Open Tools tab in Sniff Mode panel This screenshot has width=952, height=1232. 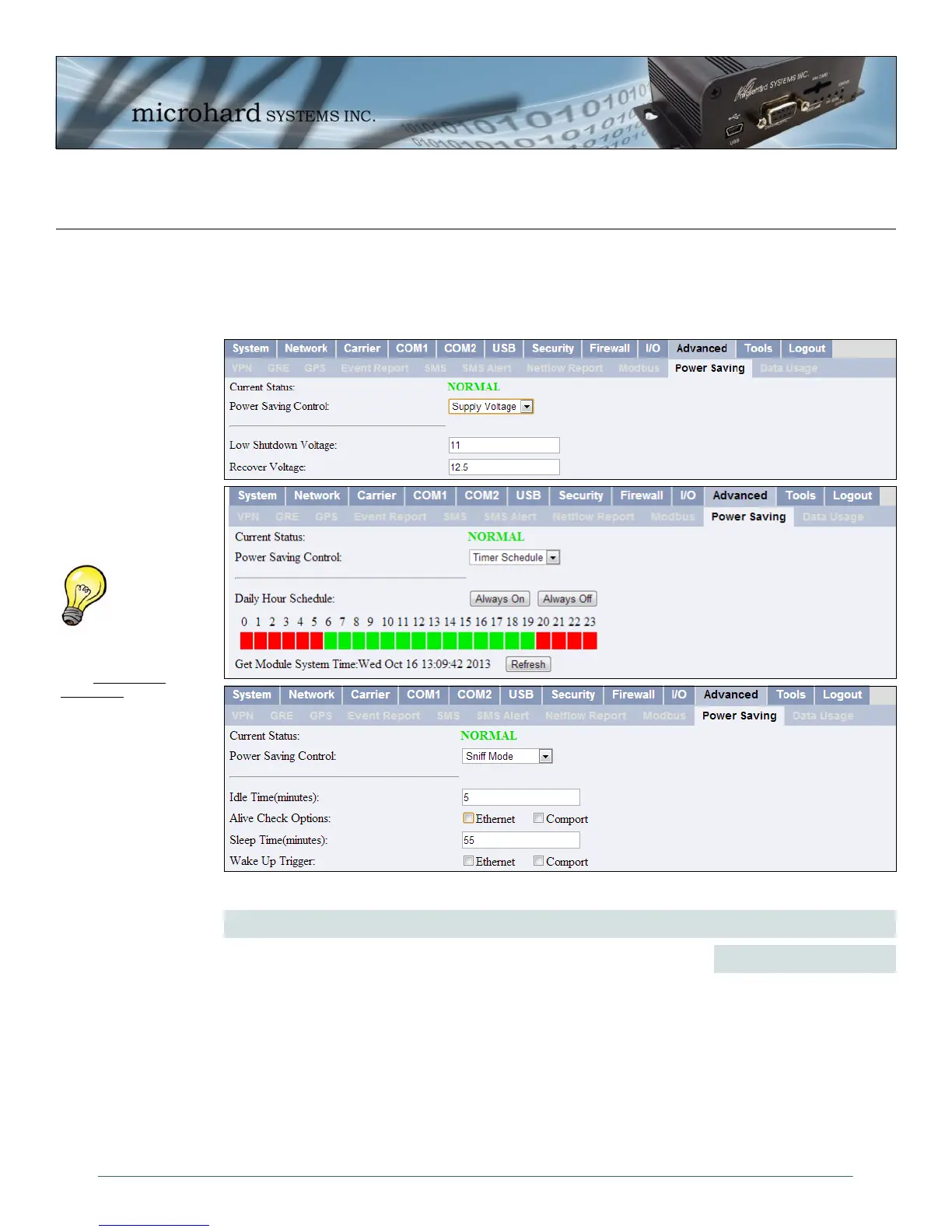791,695
